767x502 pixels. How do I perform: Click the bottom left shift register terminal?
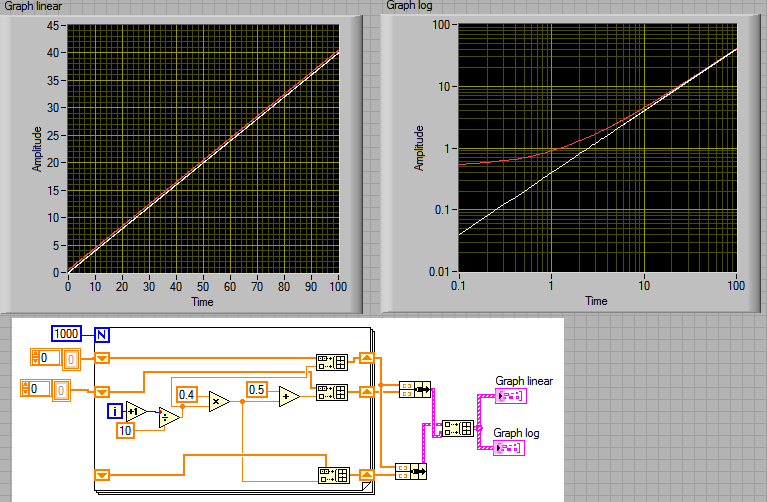click(102, 475)
